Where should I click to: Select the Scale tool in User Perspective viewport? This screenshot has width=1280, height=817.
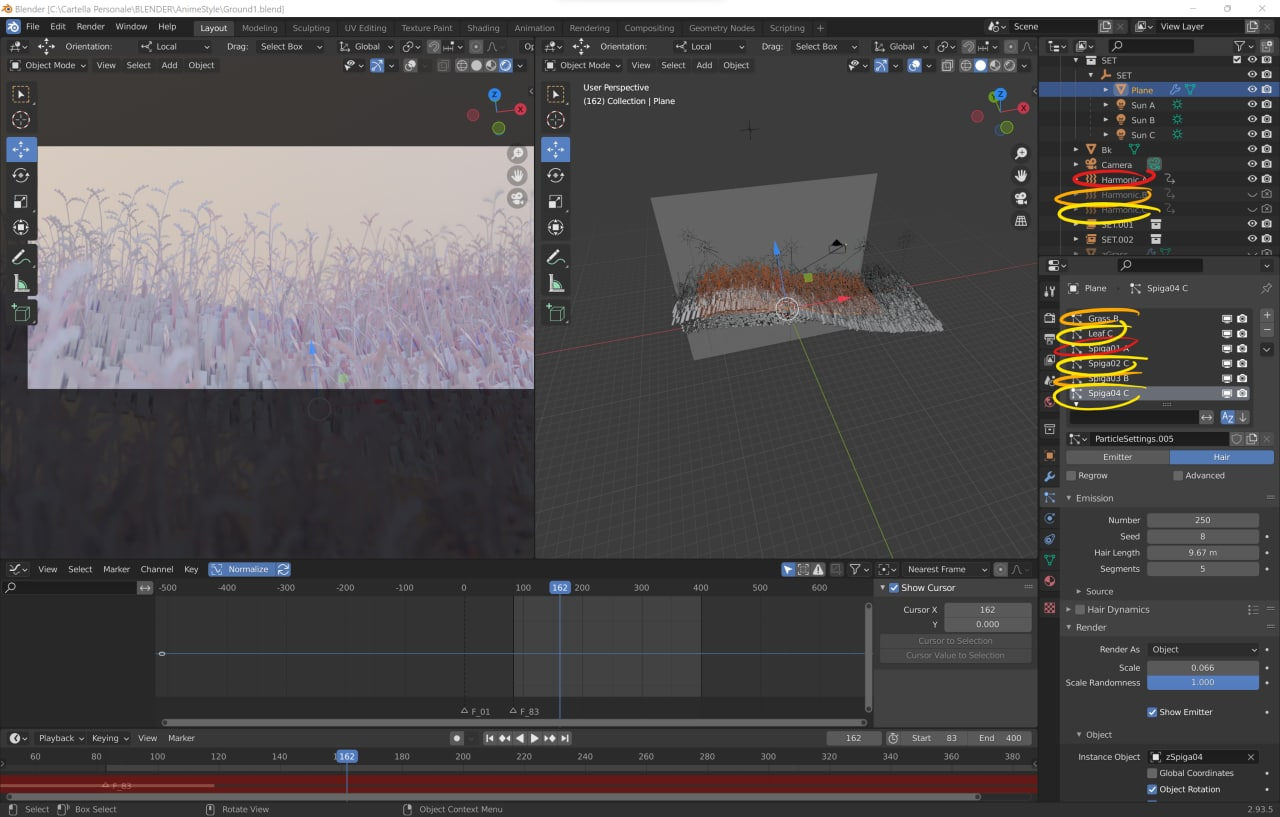(x=556, y=201)
